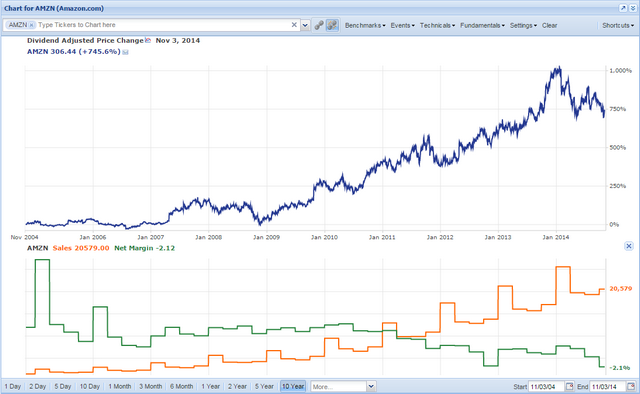640x394 pixels.
Task: Click the orange Sales 20579.00 label
Action: (81, 248)
